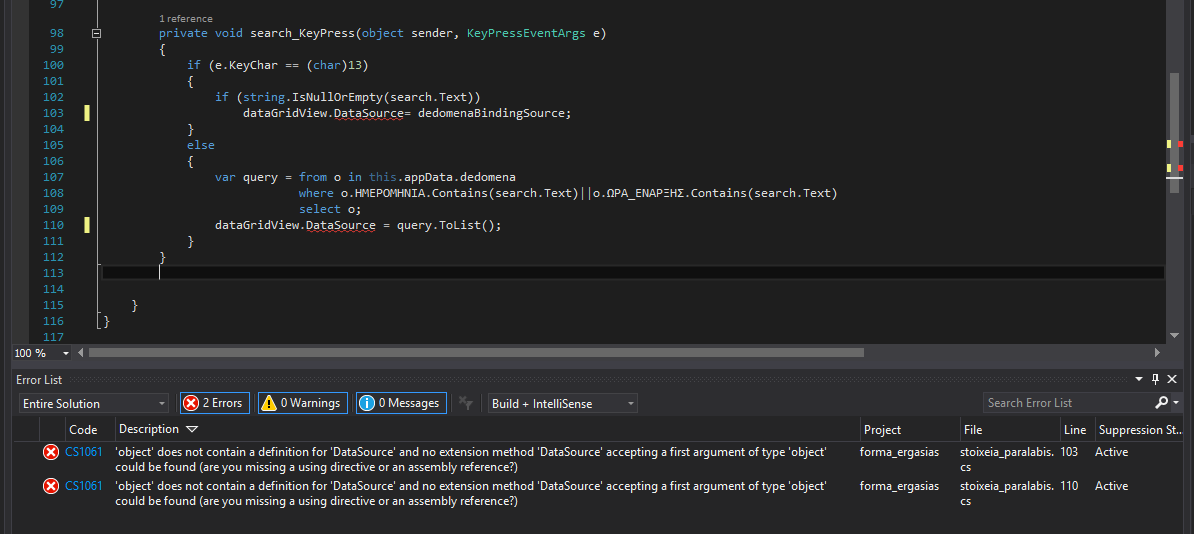Click stoixeia_paralabis.cs file cell, first error
The height and width of the screenshot is (534, 1194).
[1007, 459]
